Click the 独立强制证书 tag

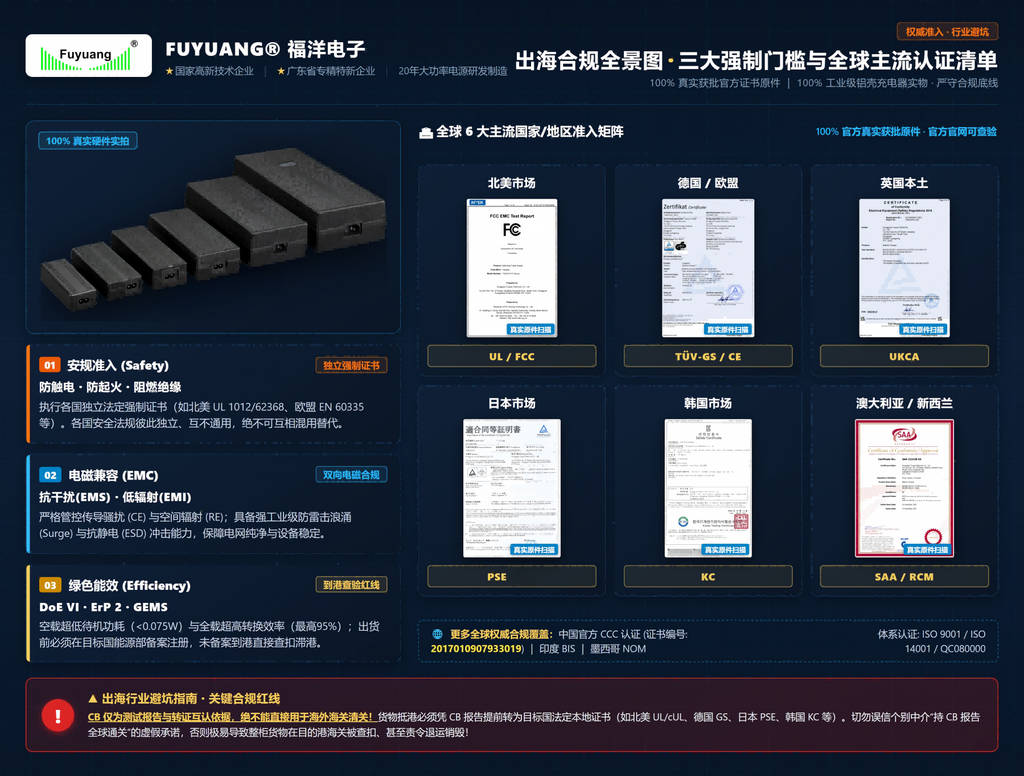coord(351,365)
